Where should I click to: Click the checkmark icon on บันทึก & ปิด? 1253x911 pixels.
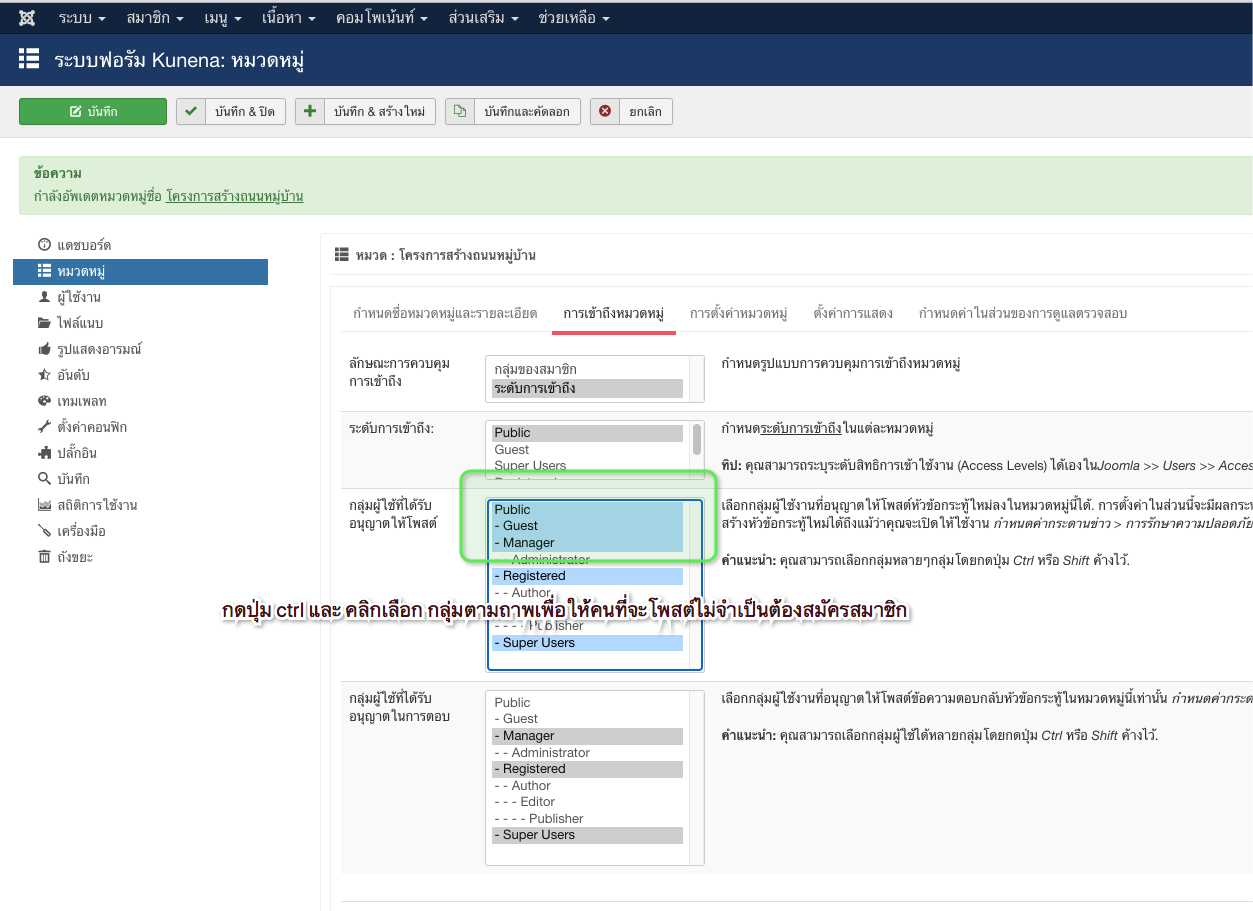pos(191,111)
